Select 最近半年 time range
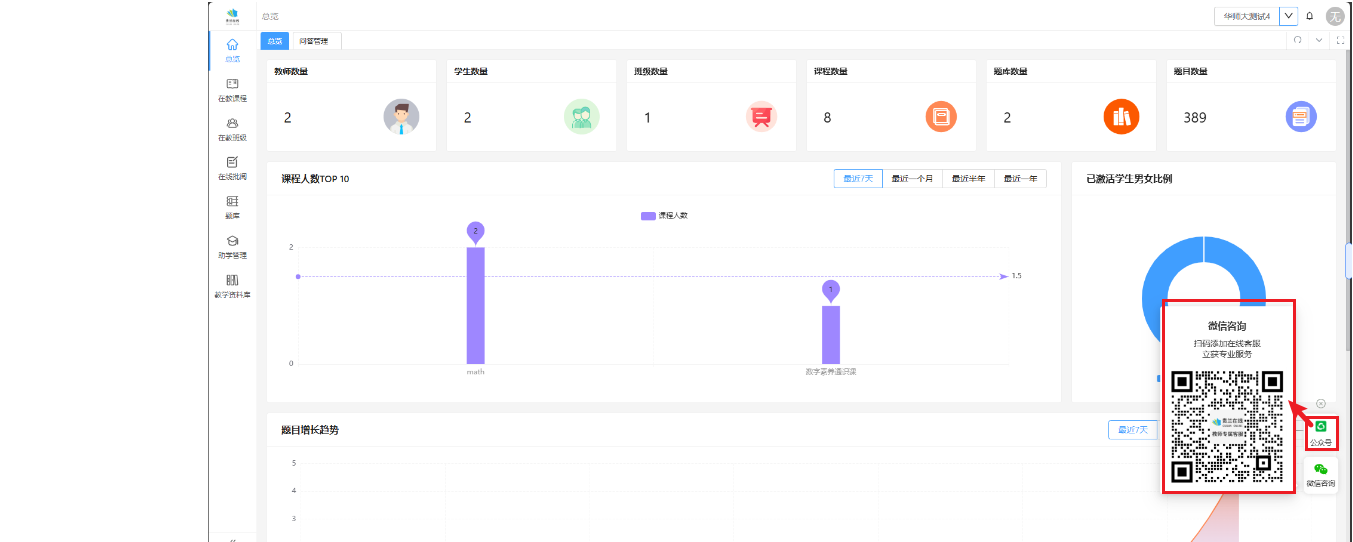Screen dimensions: 1353x542 [x=968, y=179]
